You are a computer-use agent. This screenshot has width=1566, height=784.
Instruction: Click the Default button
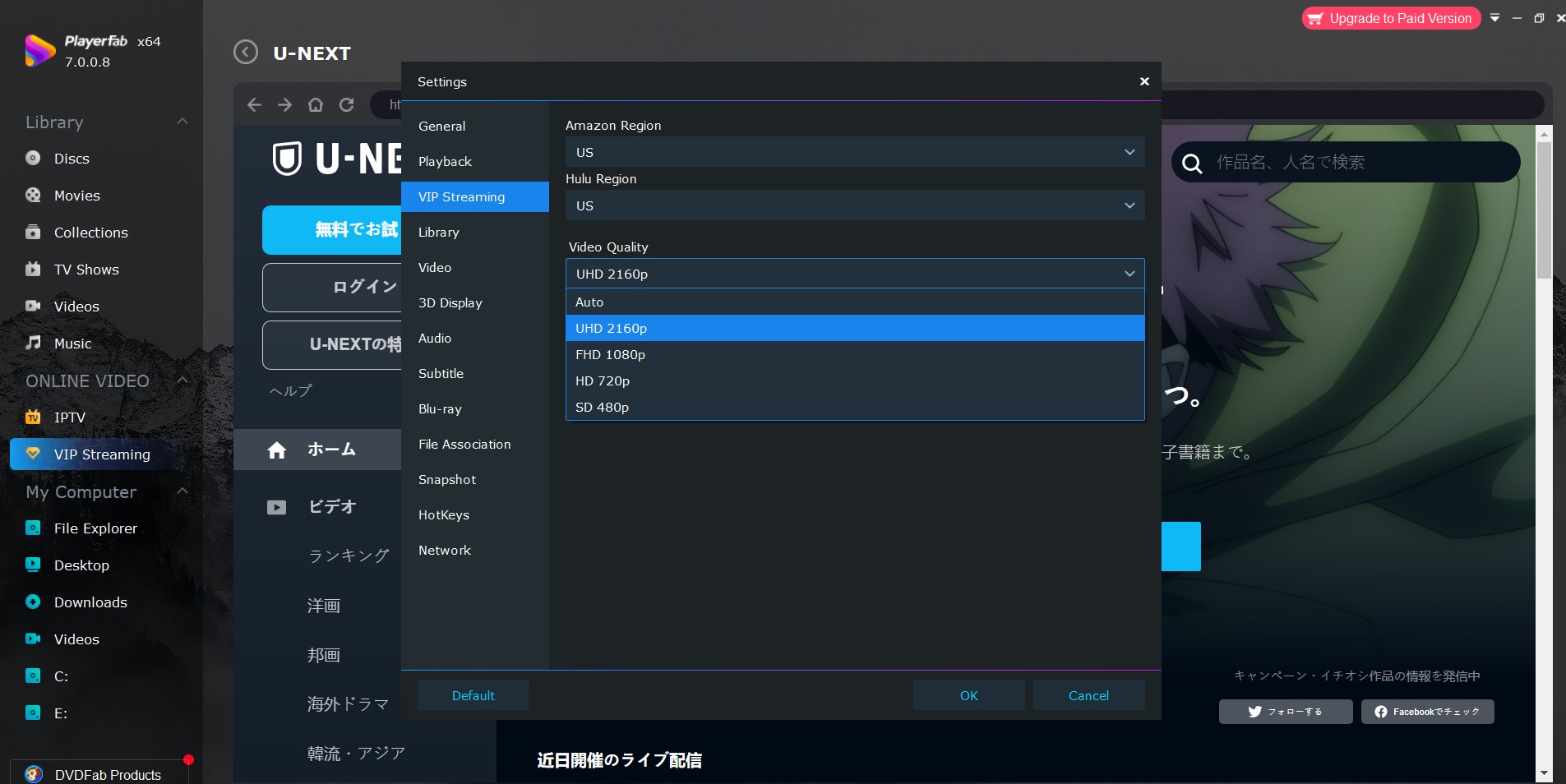coord(473,695)
